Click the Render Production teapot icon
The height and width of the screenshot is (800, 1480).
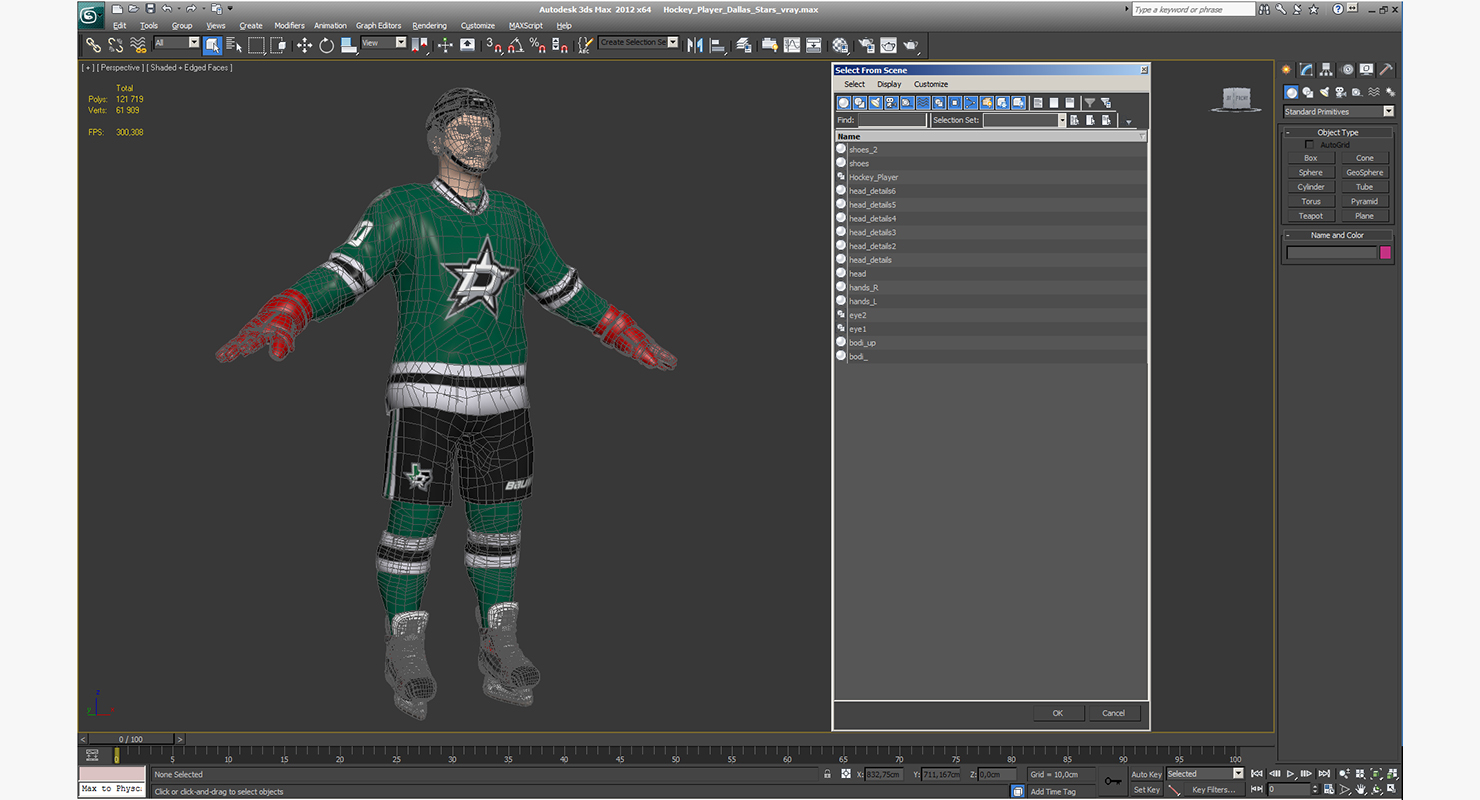pyautogui.click(x=910, y=45)
